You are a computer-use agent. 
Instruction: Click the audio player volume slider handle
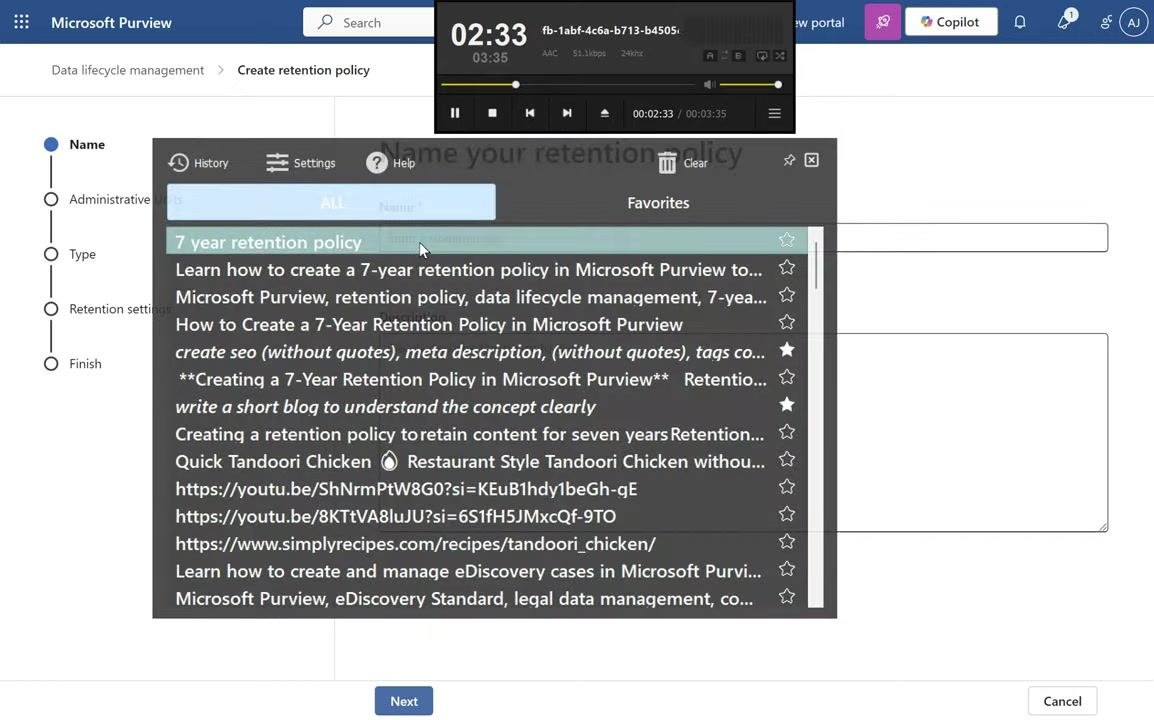[x=778, y=85]
